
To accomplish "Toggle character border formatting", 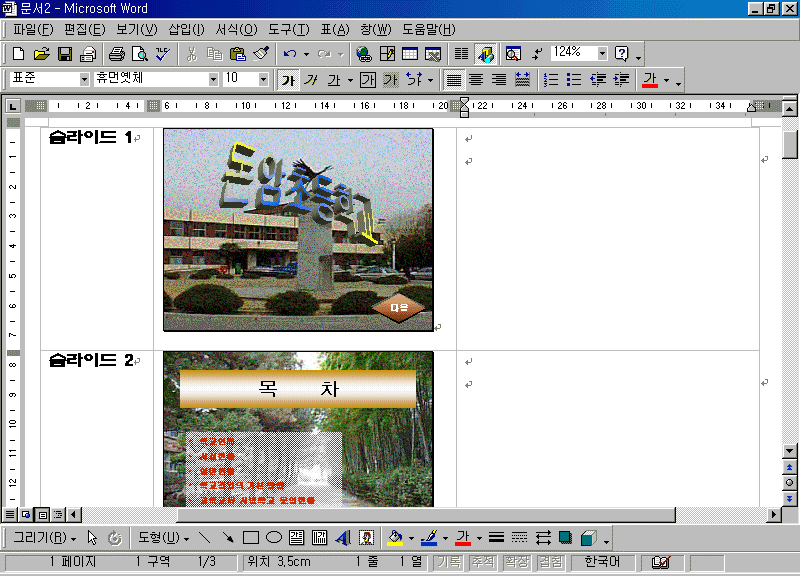I will point(367,80).
